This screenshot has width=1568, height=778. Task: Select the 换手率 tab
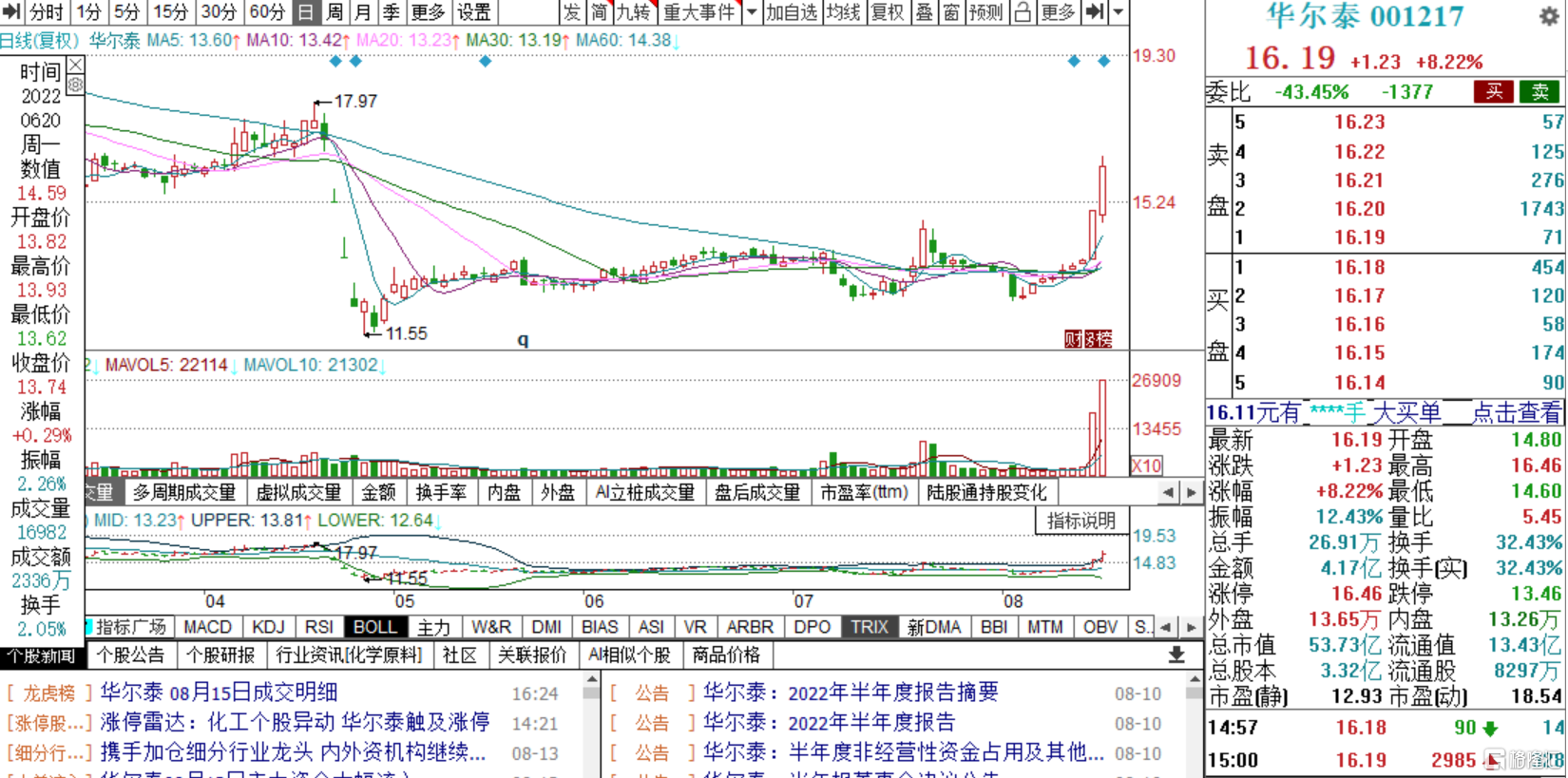click(x=441, y=492)
